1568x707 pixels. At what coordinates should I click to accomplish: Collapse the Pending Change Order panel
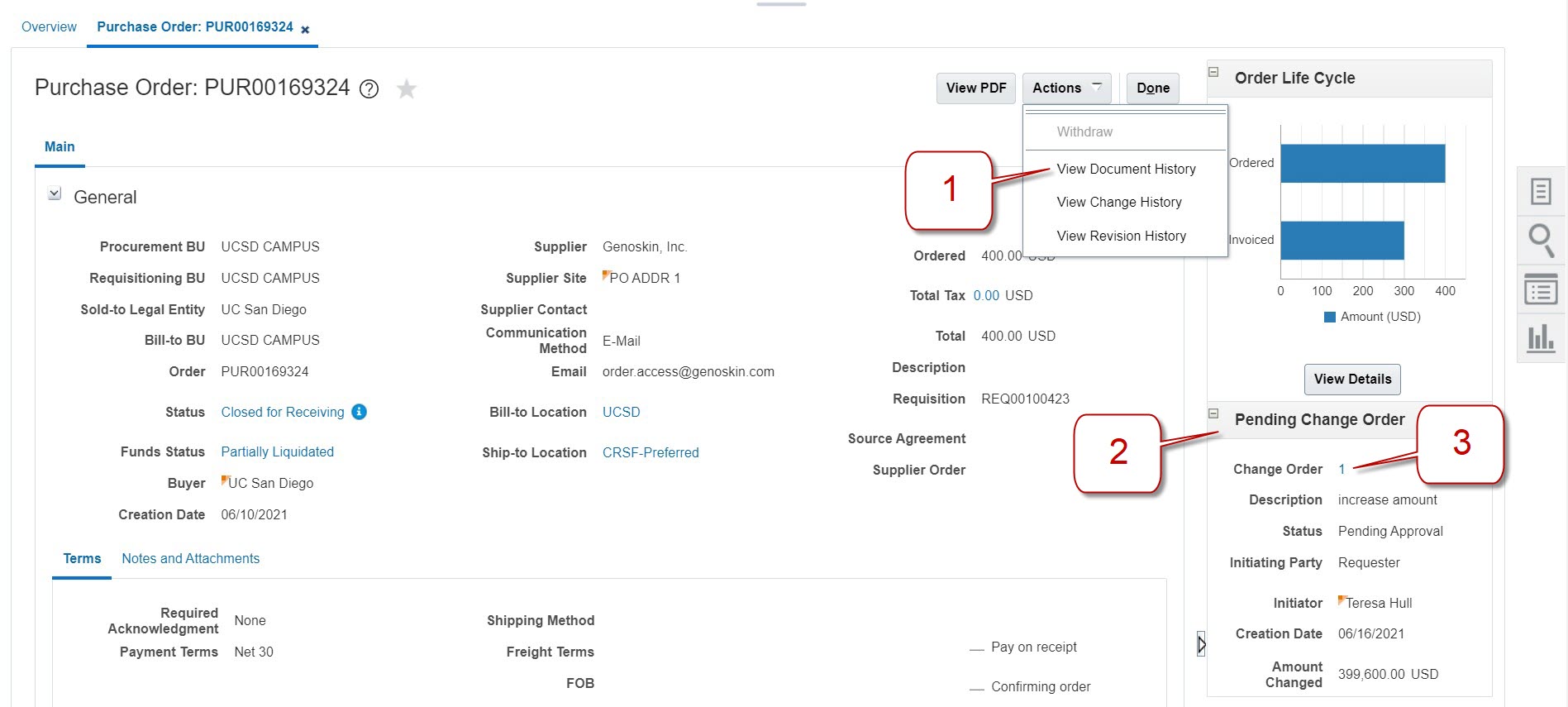click(1213, 413)
